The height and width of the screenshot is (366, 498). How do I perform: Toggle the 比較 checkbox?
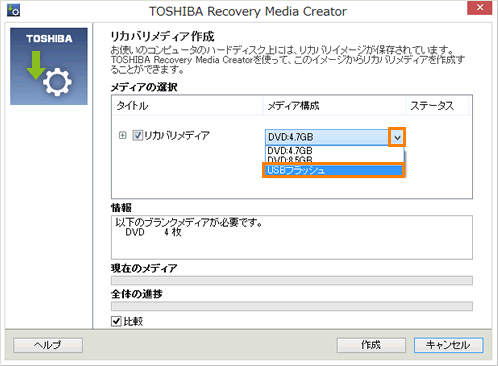point(116,321)
